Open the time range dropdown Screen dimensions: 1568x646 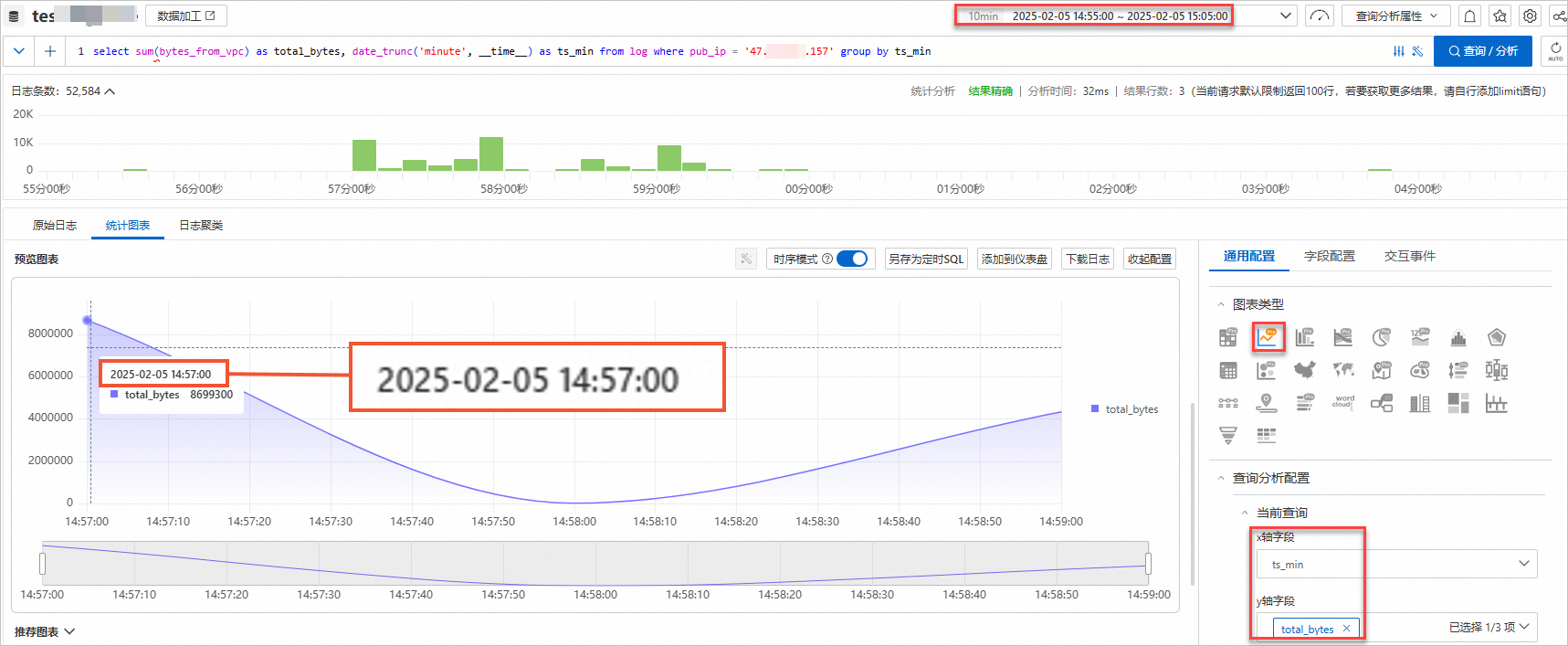coord(1285,16)
